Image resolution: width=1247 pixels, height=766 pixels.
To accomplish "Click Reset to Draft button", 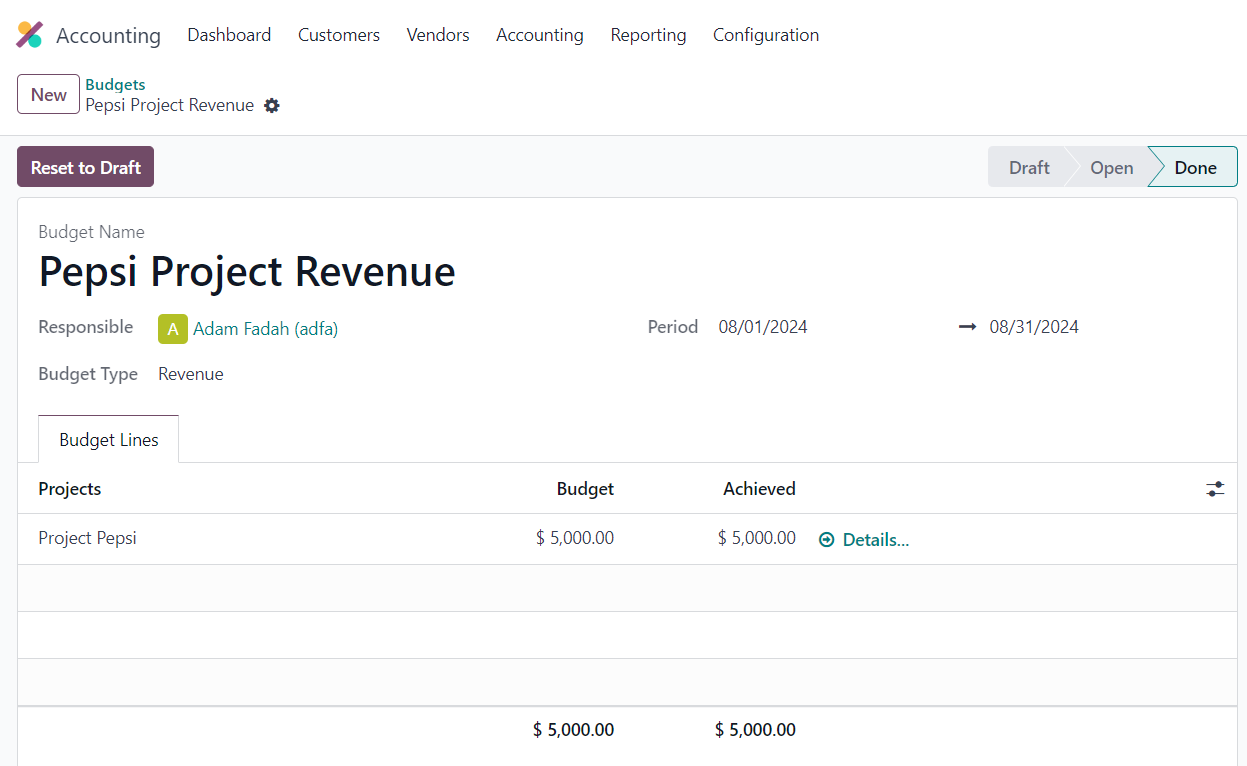I will pos(86,167).
